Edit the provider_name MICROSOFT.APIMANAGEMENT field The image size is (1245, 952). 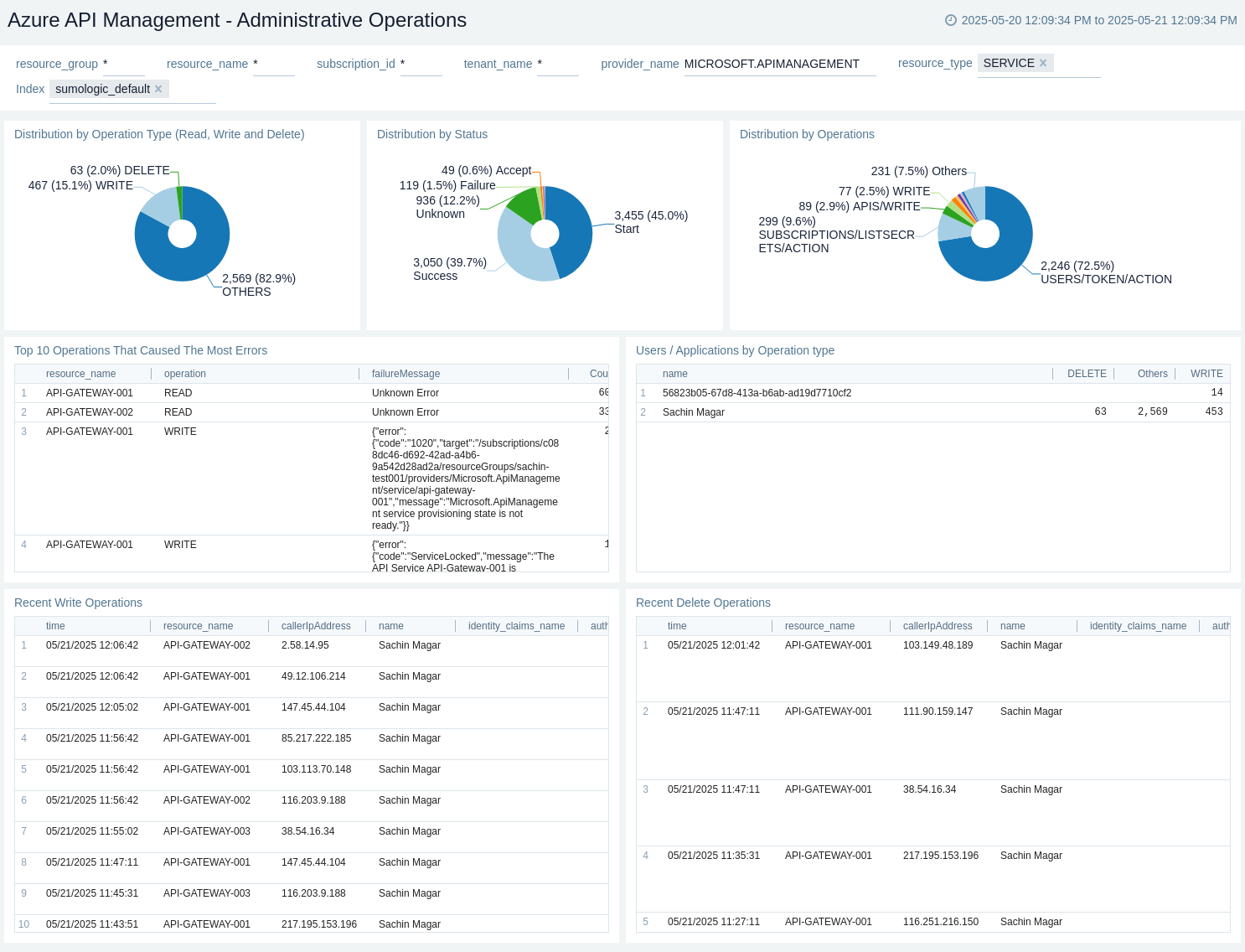coord(780,64)
